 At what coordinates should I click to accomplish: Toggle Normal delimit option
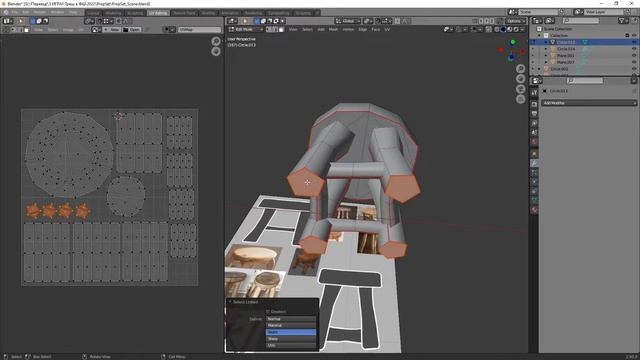[x=291, y=319]
